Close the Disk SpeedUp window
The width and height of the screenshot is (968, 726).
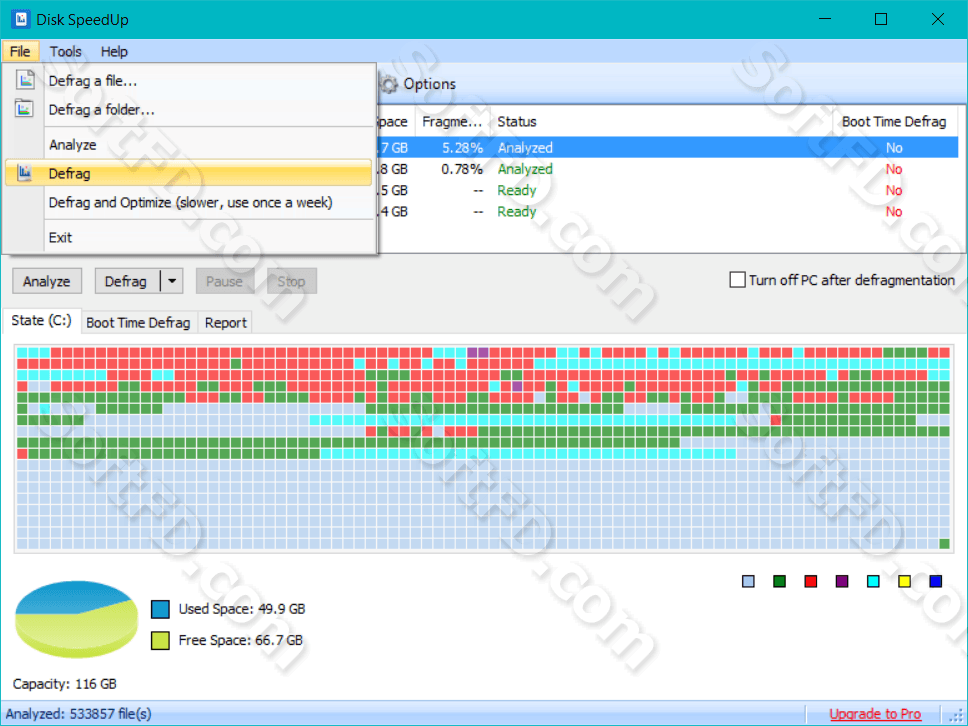click(938, 19)
